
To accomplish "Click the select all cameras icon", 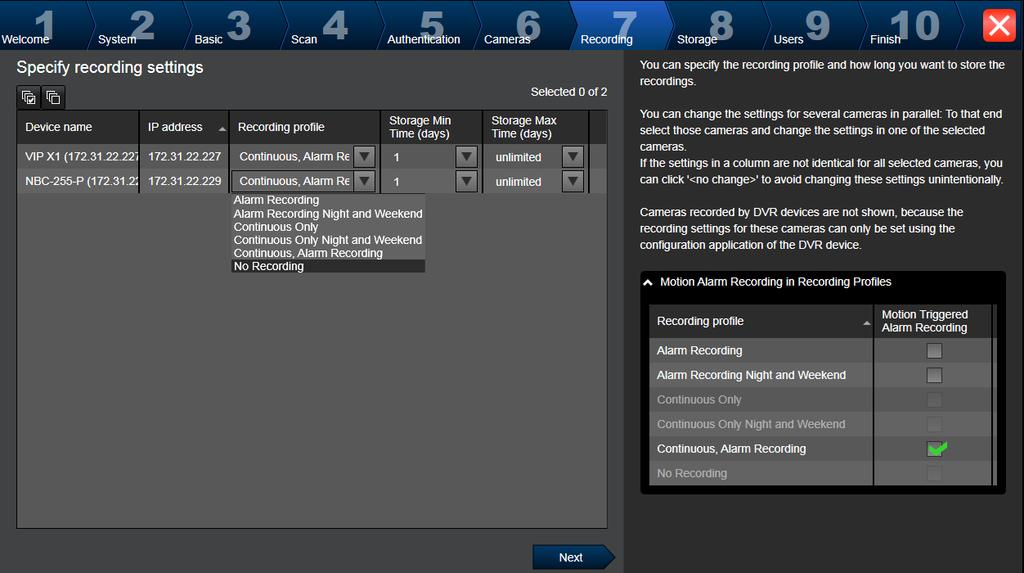I will pos(29,97).
